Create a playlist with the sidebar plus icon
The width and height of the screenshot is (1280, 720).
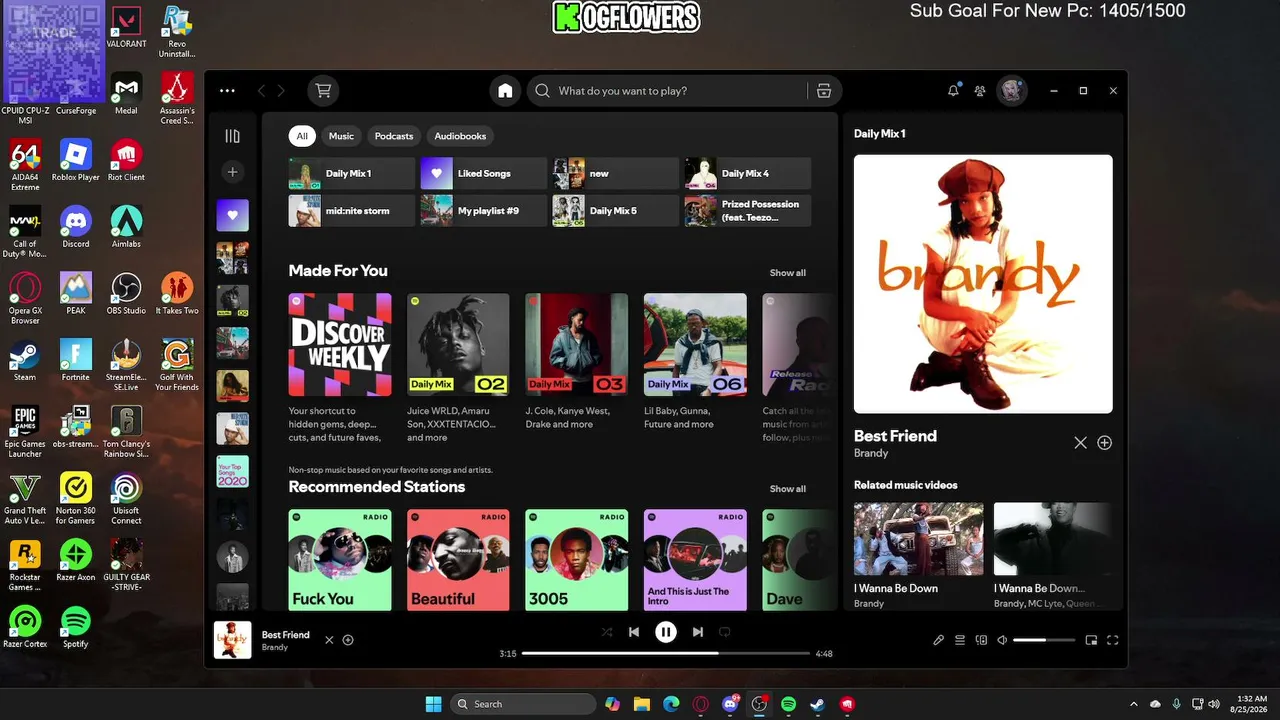click(x=232, y=172)
